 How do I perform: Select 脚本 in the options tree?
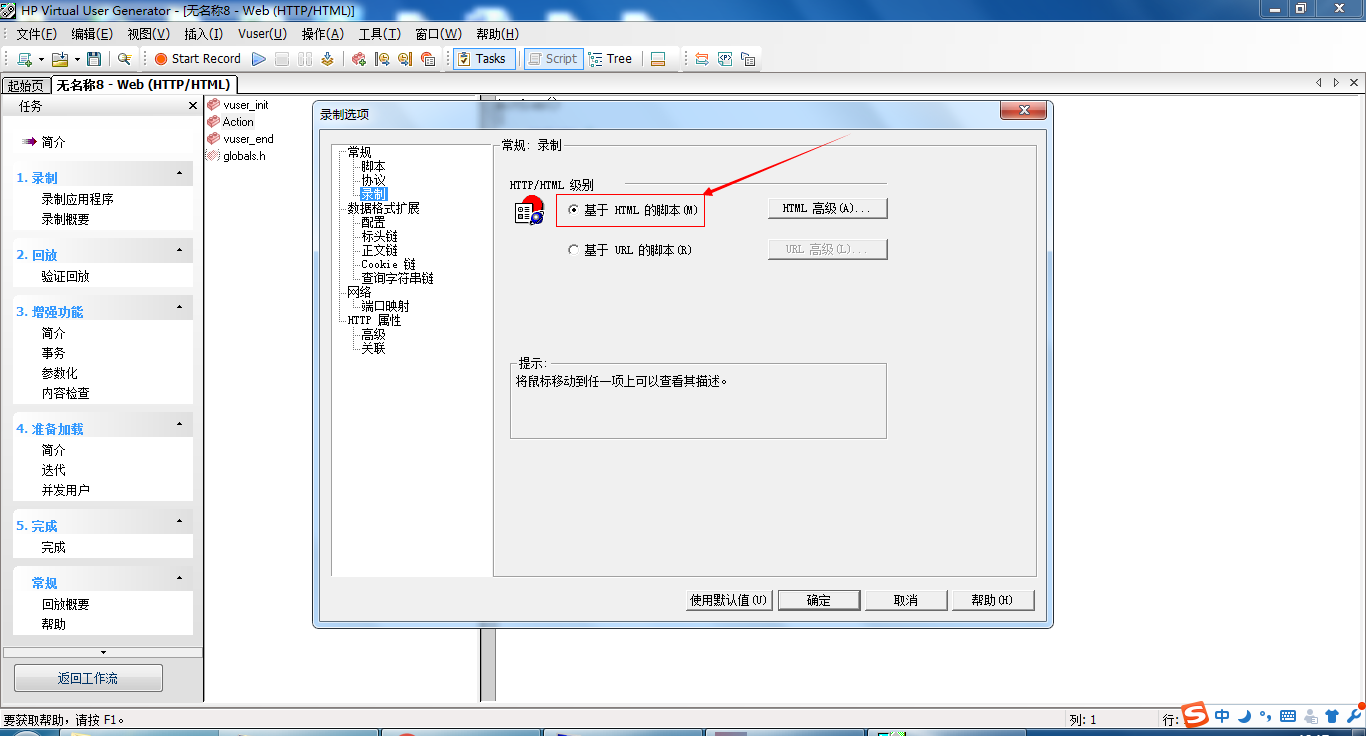click(373, 166)
